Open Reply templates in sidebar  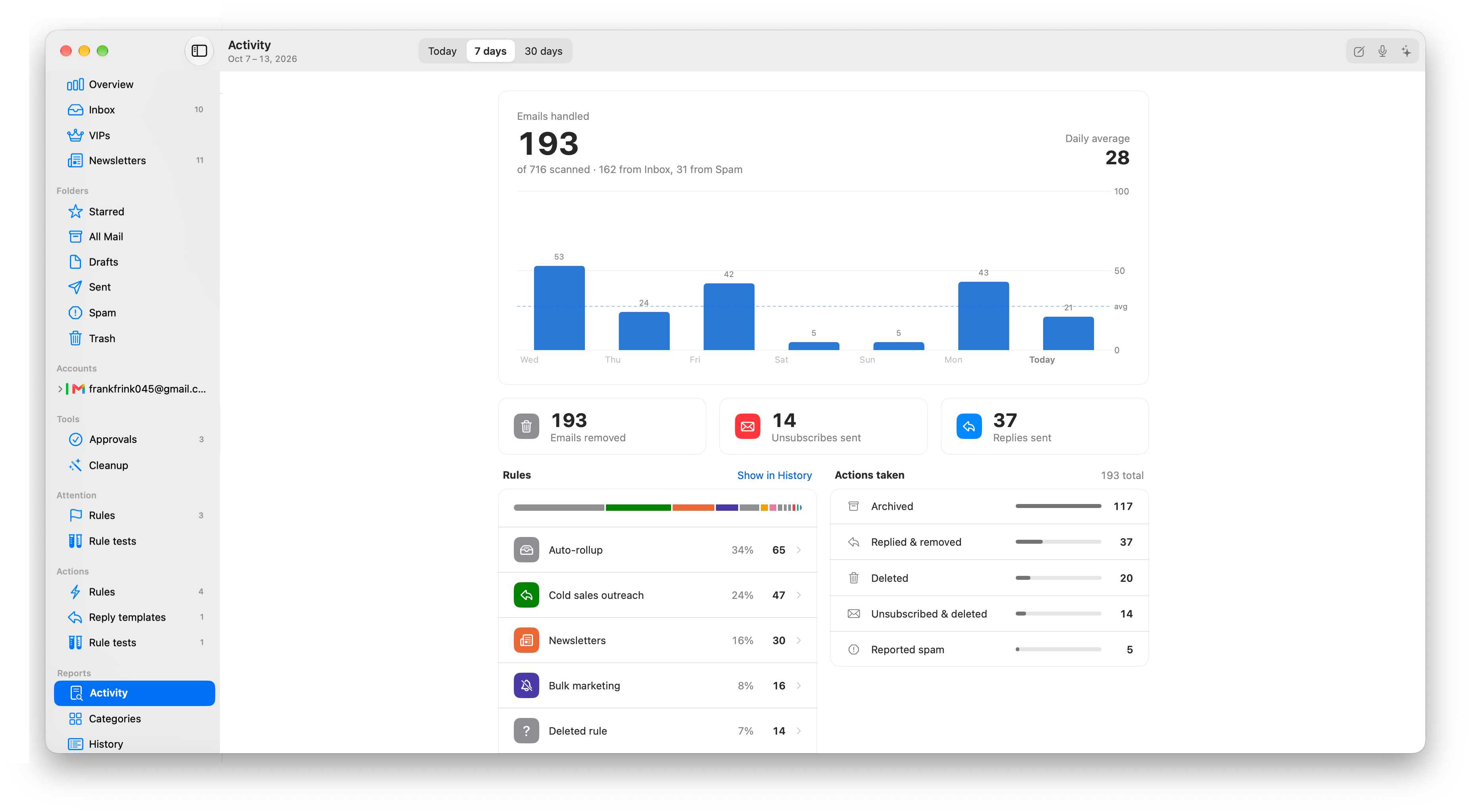click(x=135, y=617)
